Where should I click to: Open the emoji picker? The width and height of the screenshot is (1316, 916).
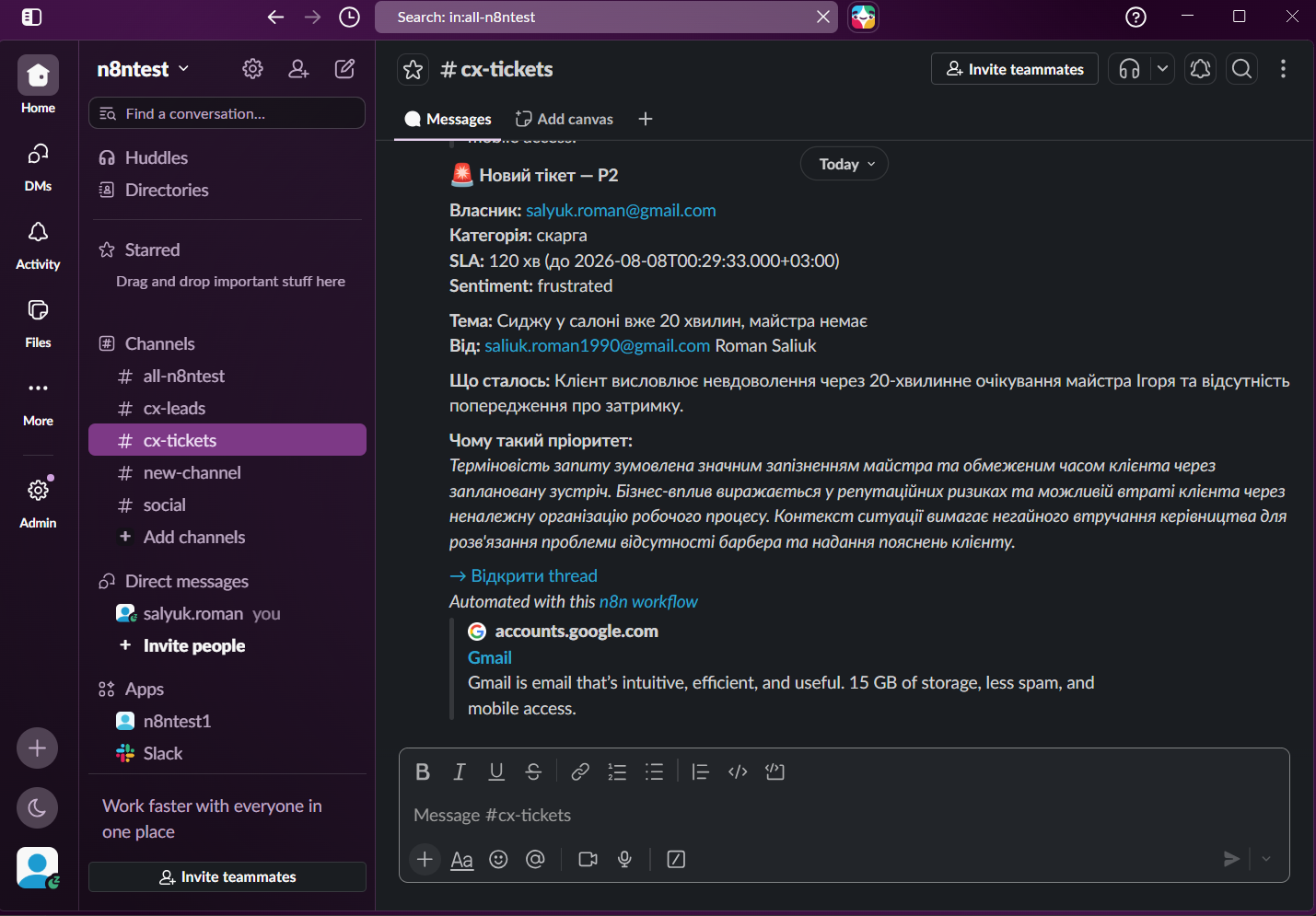[x=498, y=859]
